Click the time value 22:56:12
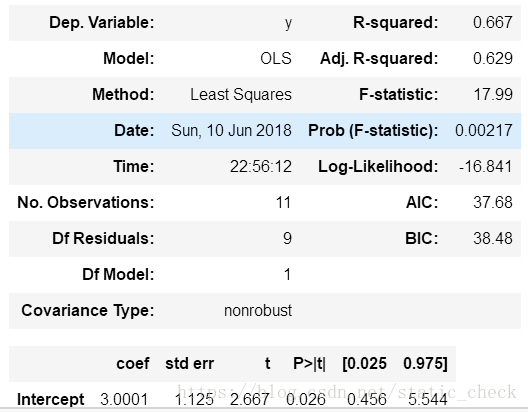Screen dimensions: 528x412 (261, 167)
